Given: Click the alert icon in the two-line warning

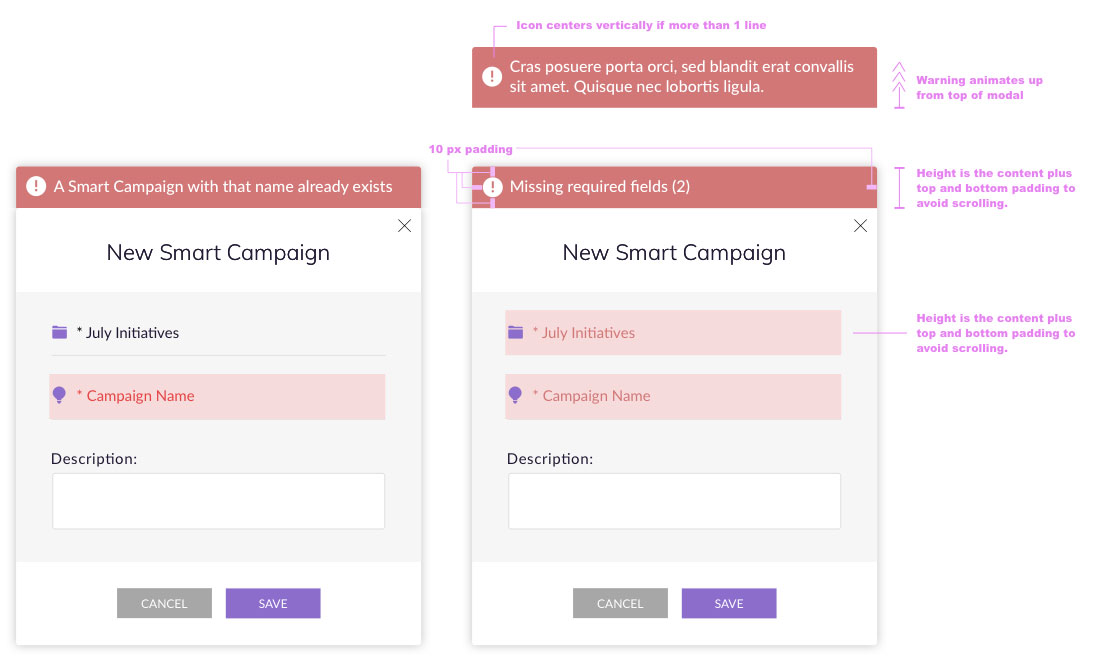Looking at the screenshot, I should [x=492, y=77].
